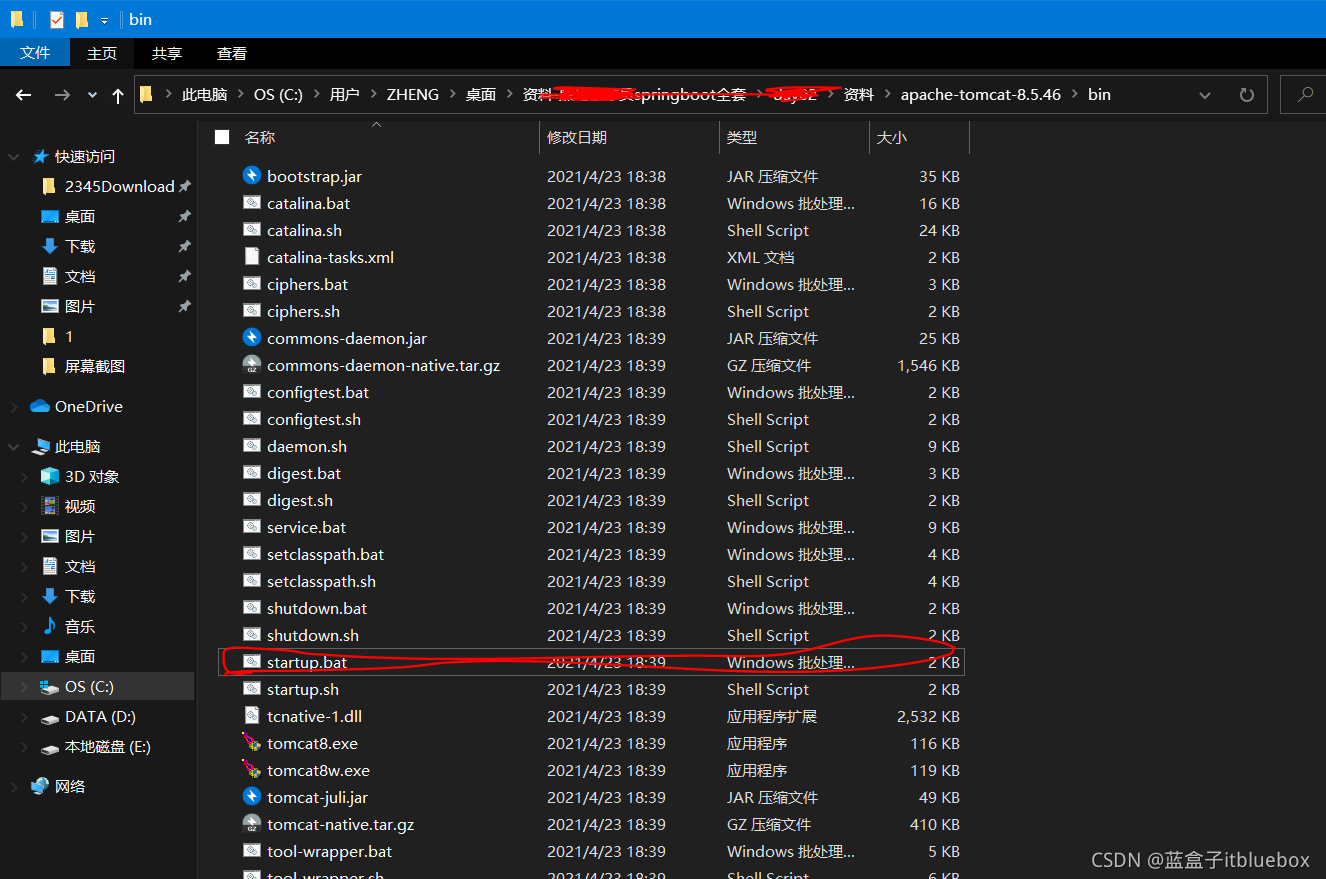Click the commons-daemon.jar file icon
This screenshot has height=879, width=1326.
click(x=252, y=338)
